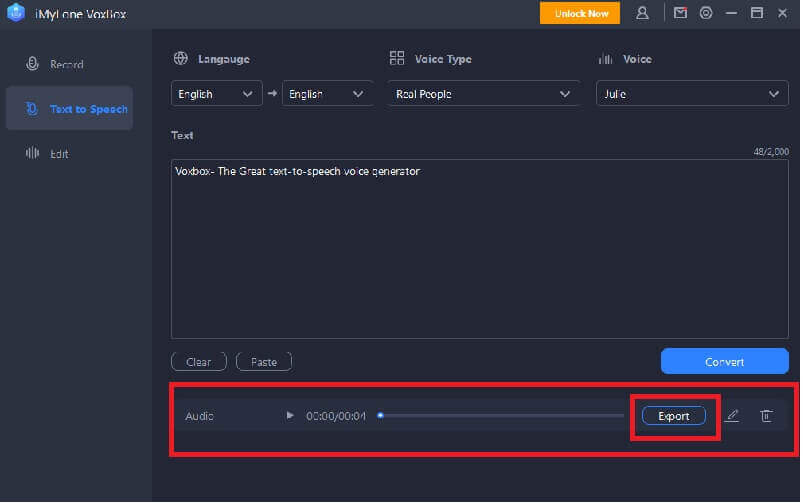The width and height of the screenshot is (803, 503).
Task: Click the Paste button
Action: click(264, 362)
